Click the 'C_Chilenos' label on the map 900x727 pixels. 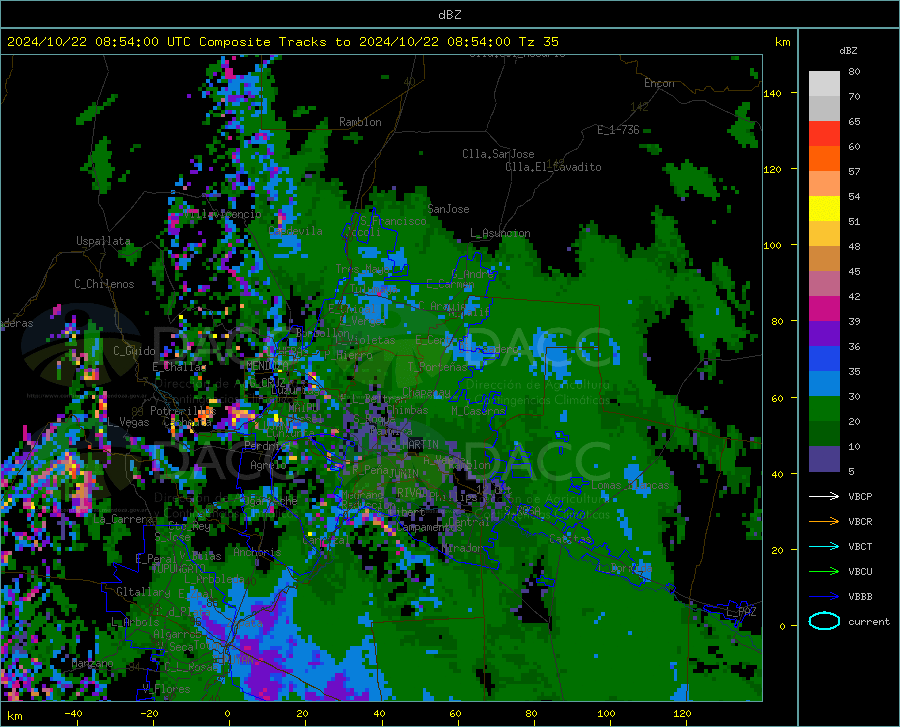104,284
